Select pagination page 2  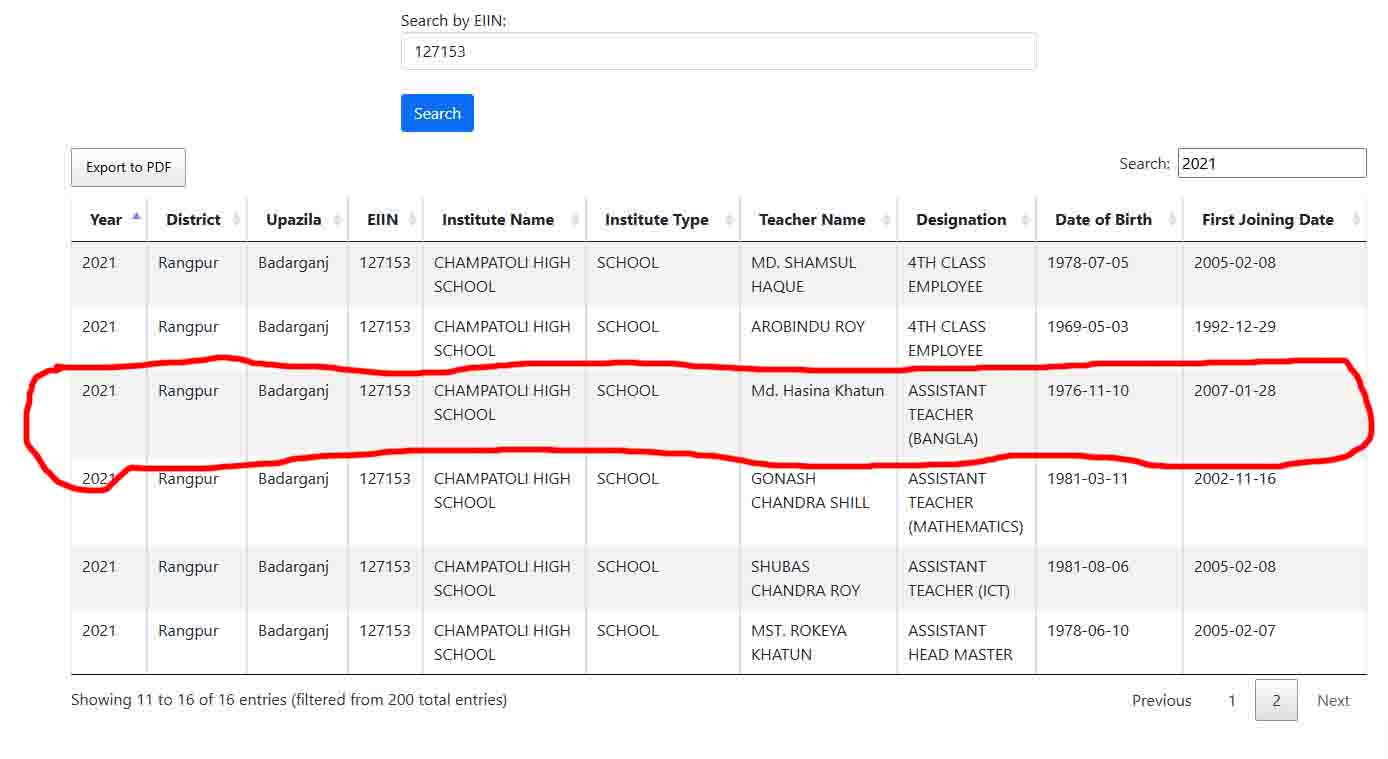point(1276,700)
